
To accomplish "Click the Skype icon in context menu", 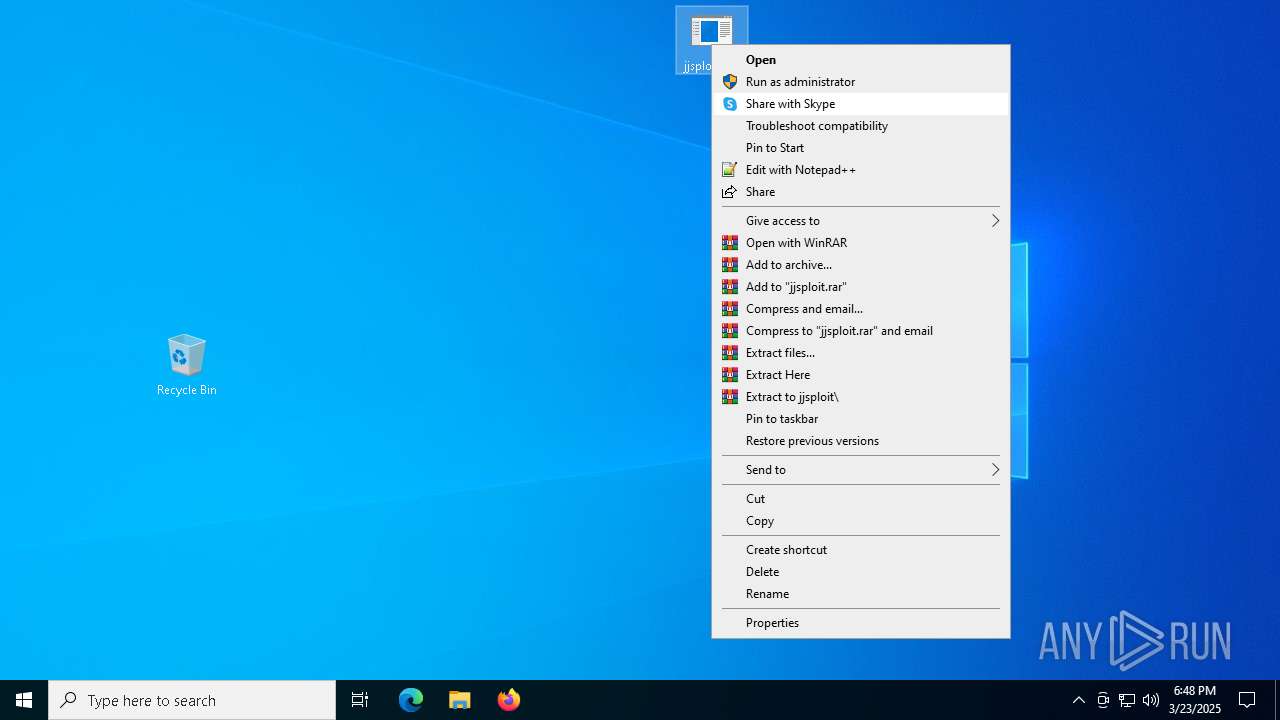I will (x=730, y=104).
